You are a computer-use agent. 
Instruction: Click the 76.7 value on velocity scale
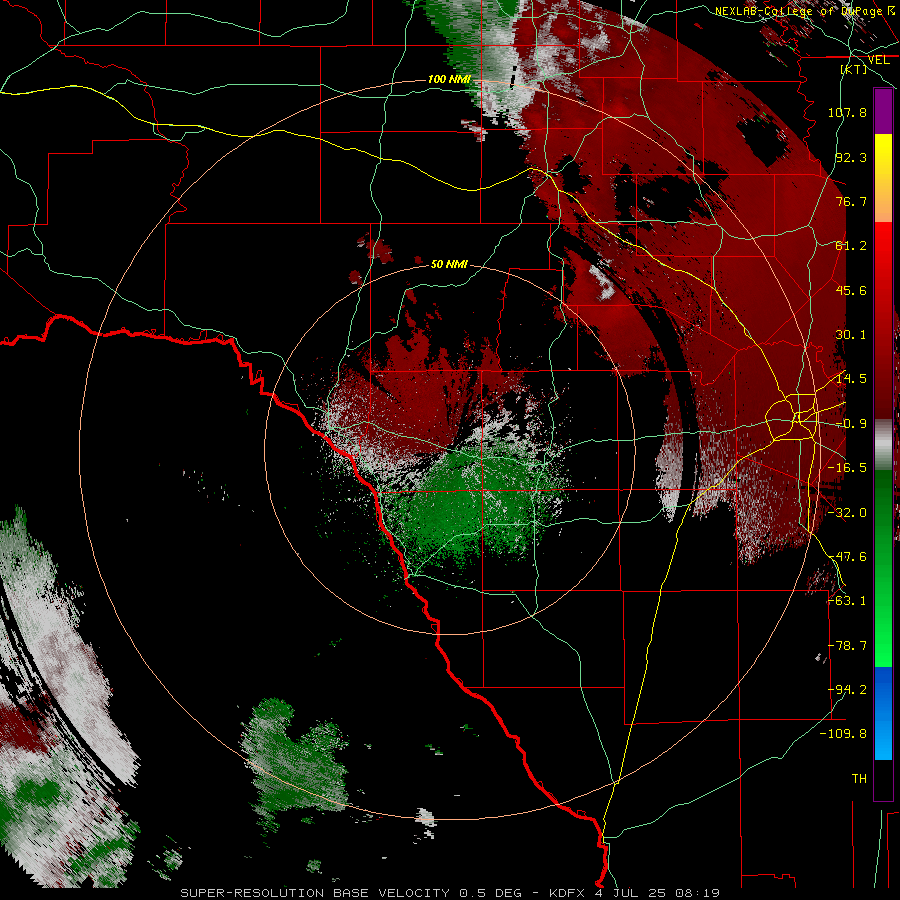851,201
